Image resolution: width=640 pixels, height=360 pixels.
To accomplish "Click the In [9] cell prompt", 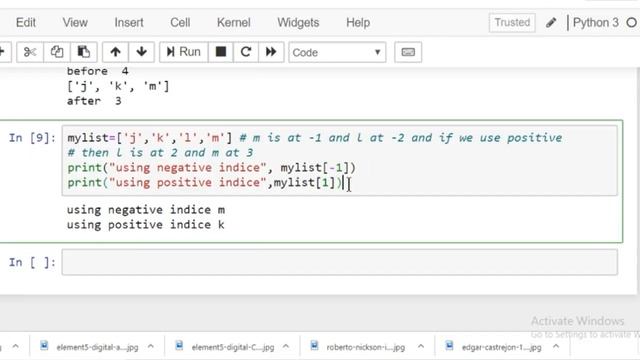I will pyautogui.click(x=32, y=138).
